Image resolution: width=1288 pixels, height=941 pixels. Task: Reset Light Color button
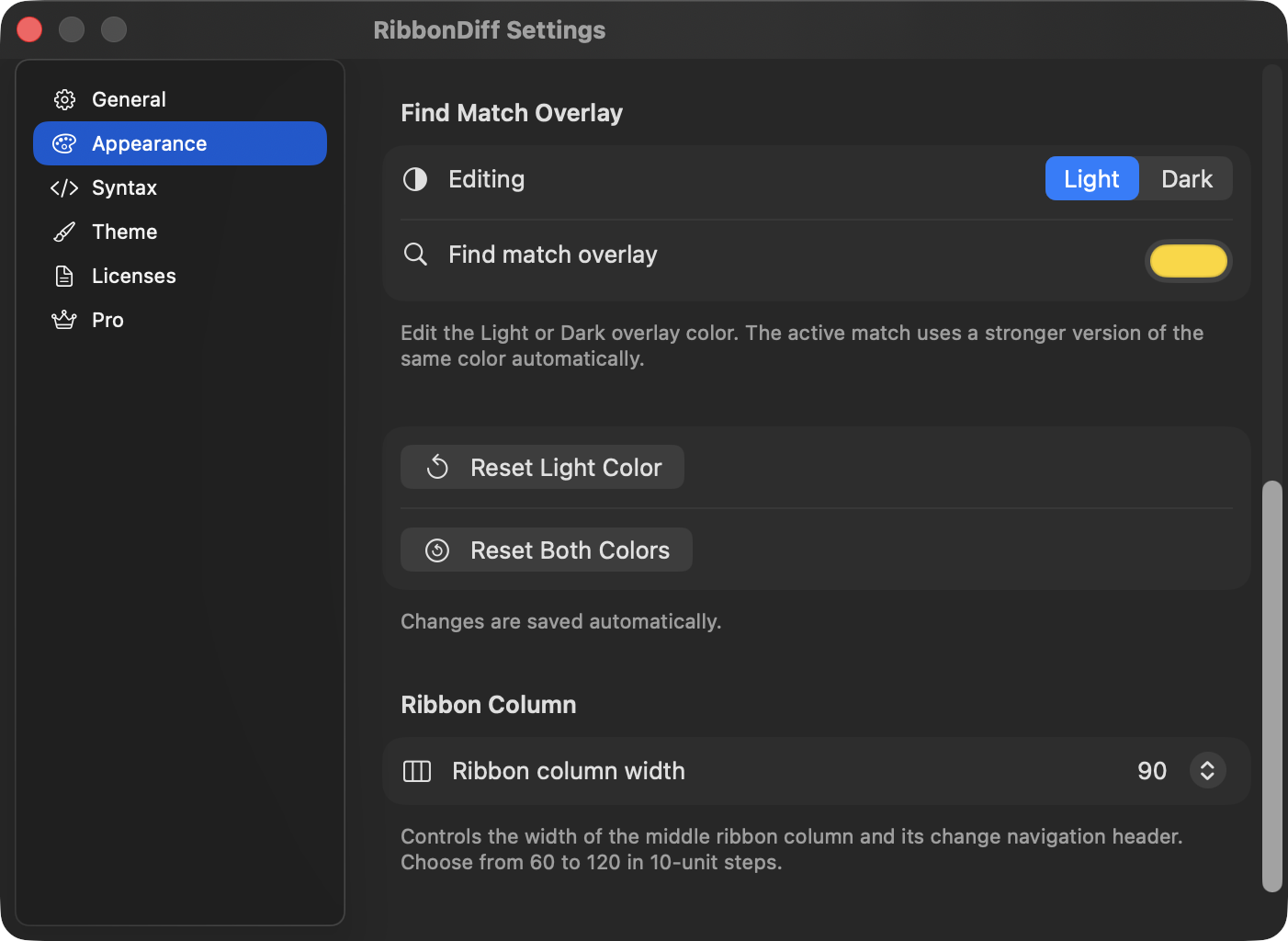pos(542,467)
